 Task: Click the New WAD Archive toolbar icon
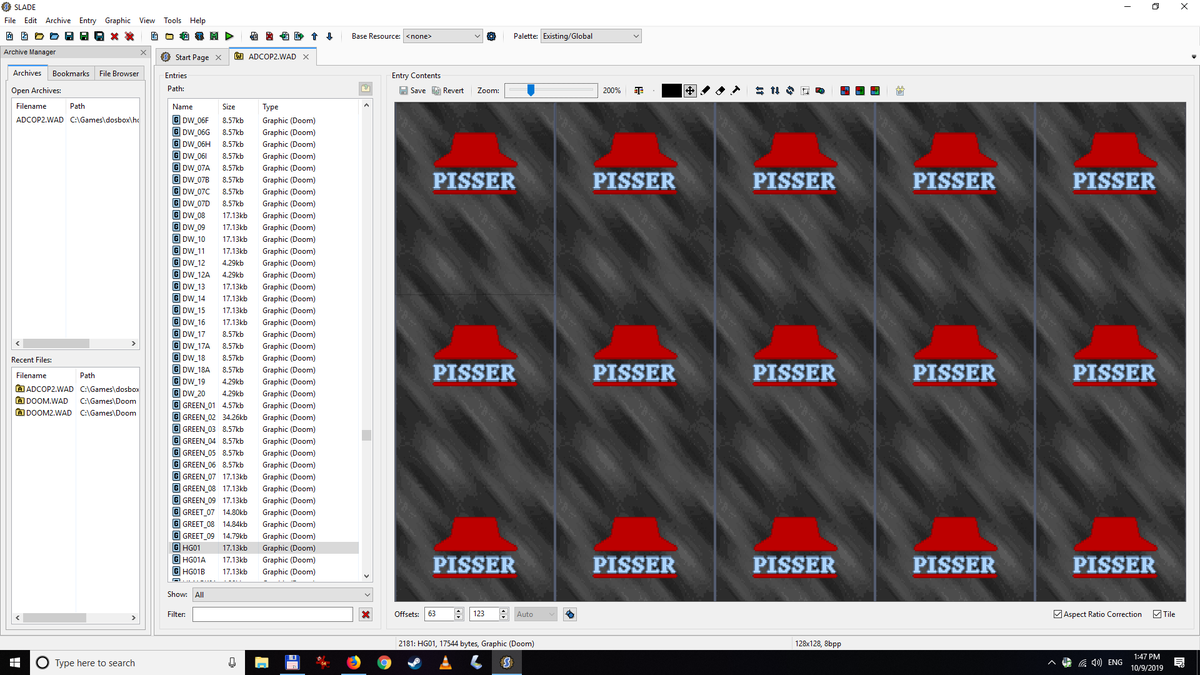tap(9, 36)
